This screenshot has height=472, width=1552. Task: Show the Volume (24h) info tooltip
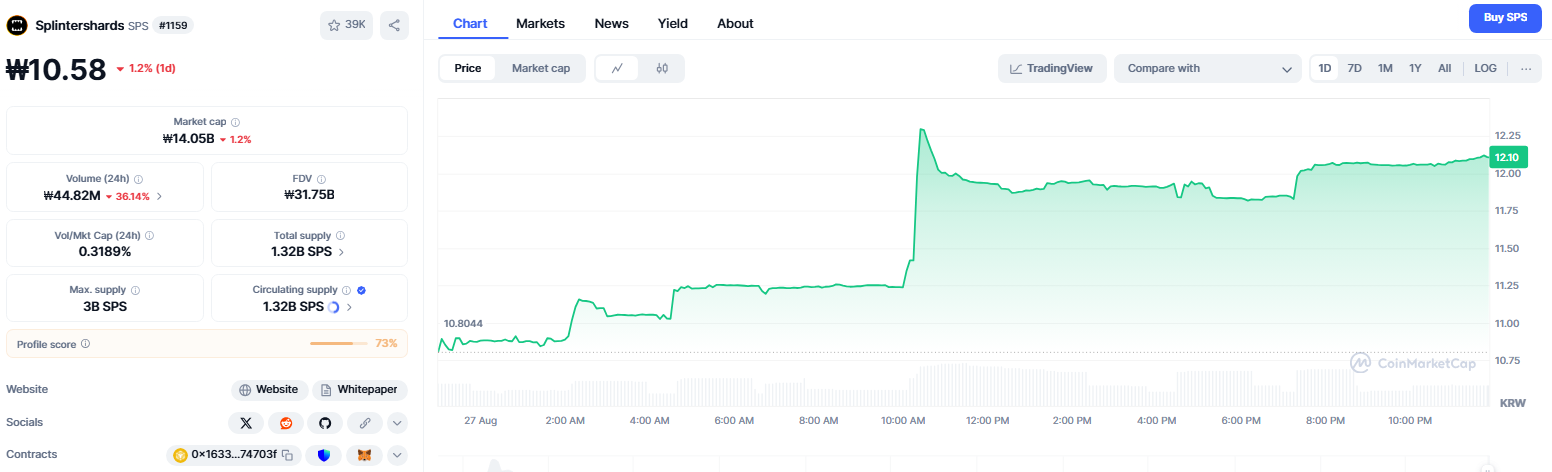138,179
